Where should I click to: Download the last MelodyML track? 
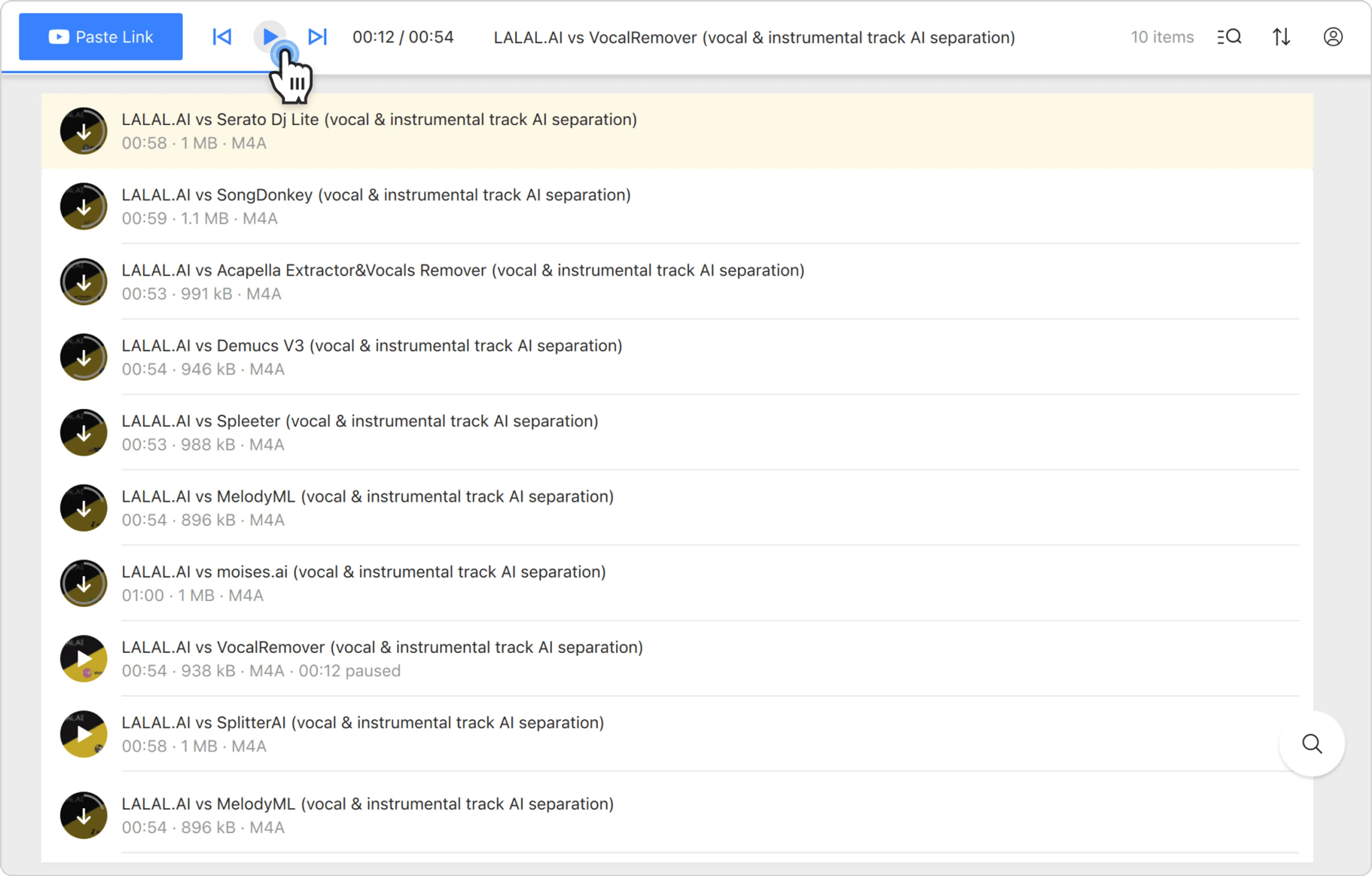coord(84,816)
